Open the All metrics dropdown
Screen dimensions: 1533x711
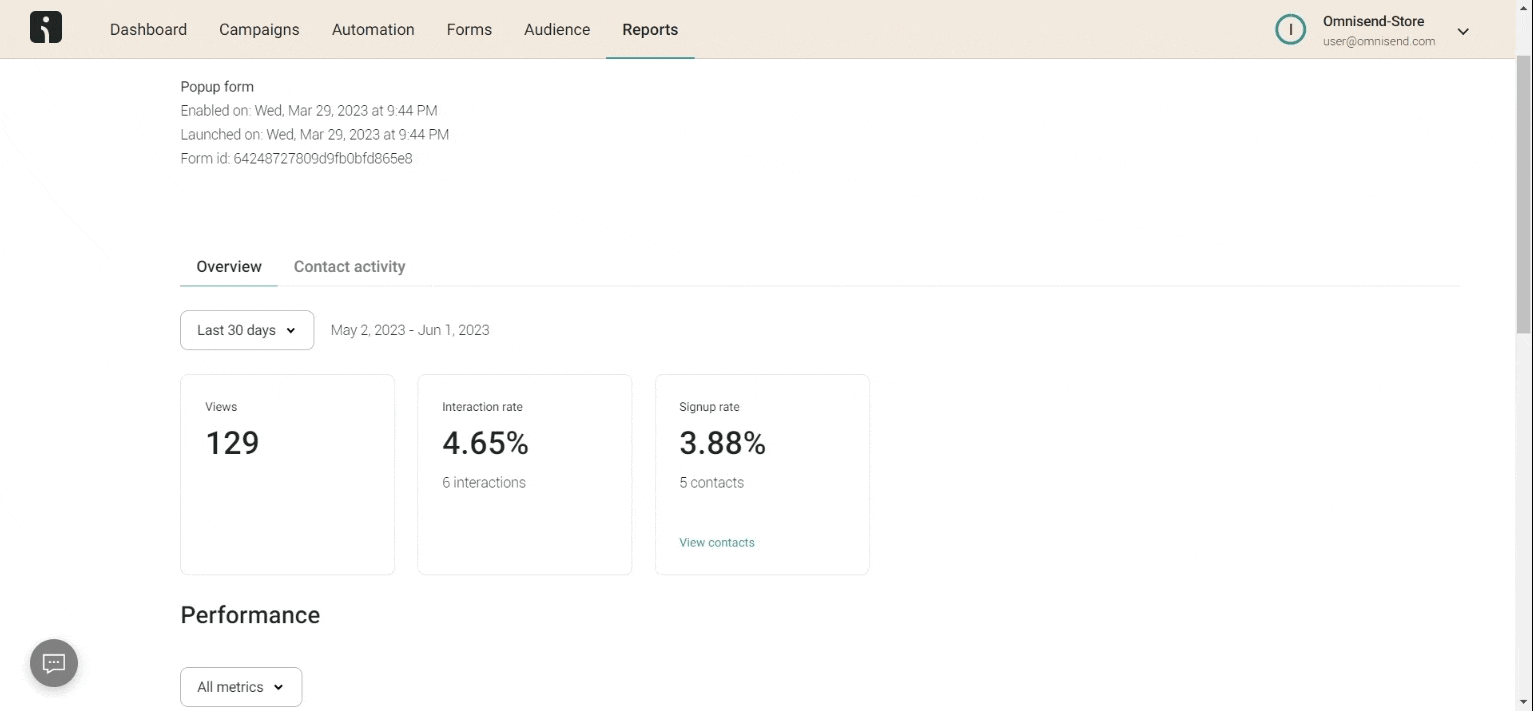point(241,687)
